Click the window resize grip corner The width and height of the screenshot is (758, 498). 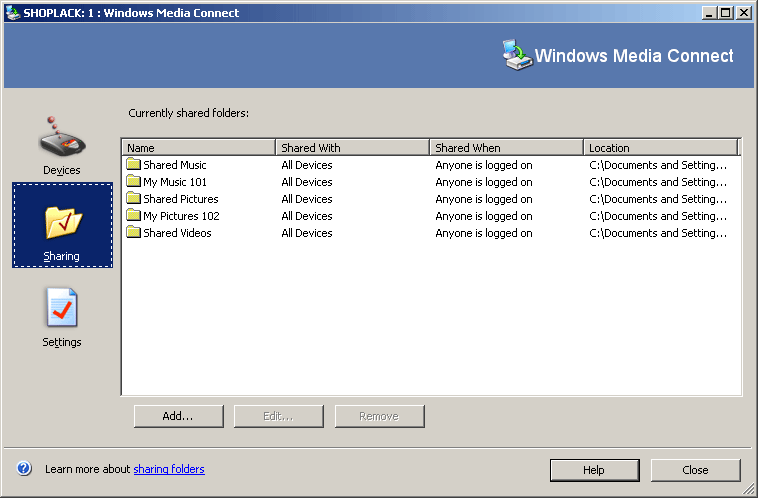click(x=747, y=488)
